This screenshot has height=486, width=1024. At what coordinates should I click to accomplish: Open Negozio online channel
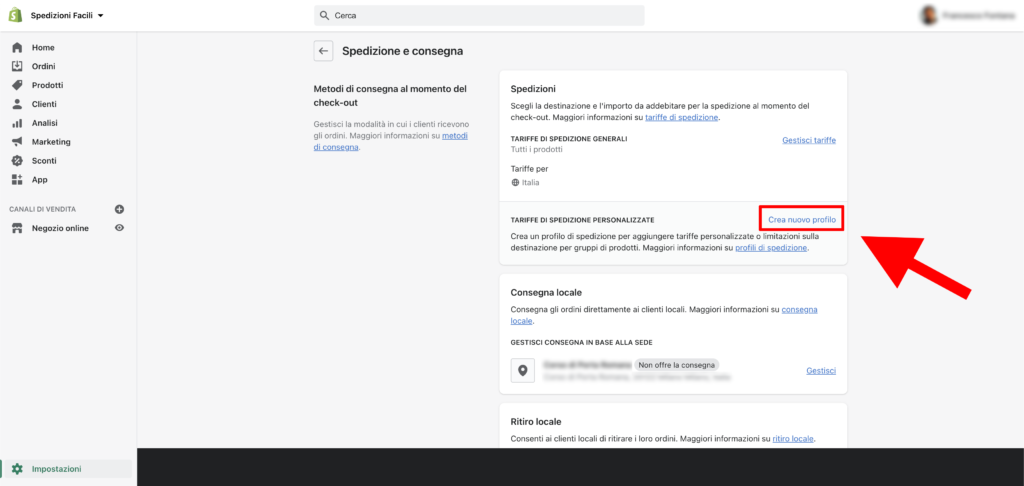pos(60,229)
